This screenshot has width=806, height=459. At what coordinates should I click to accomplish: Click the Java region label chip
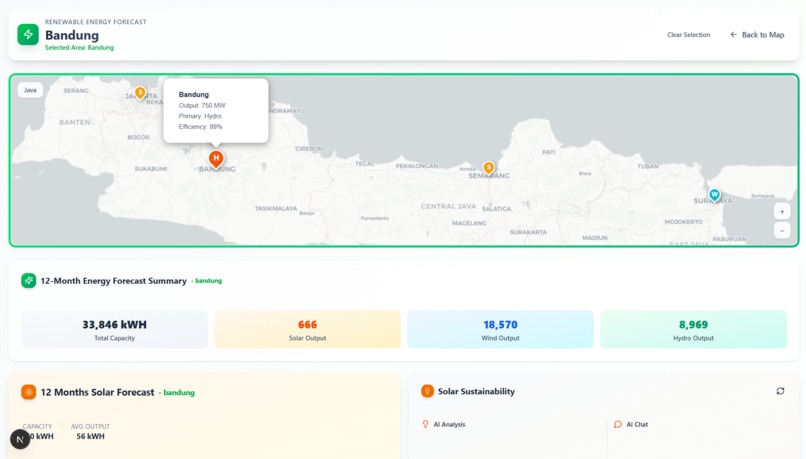point(30,90)
